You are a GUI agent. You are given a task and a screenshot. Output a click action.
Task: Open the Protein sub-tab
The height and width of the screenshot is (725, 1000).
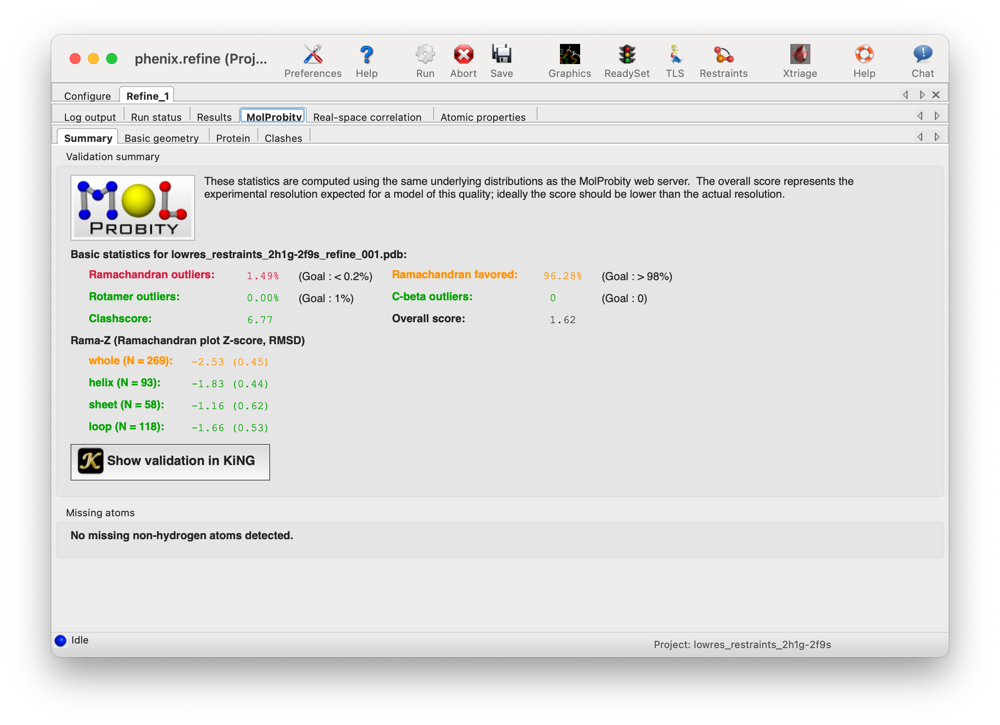point(233,138)
